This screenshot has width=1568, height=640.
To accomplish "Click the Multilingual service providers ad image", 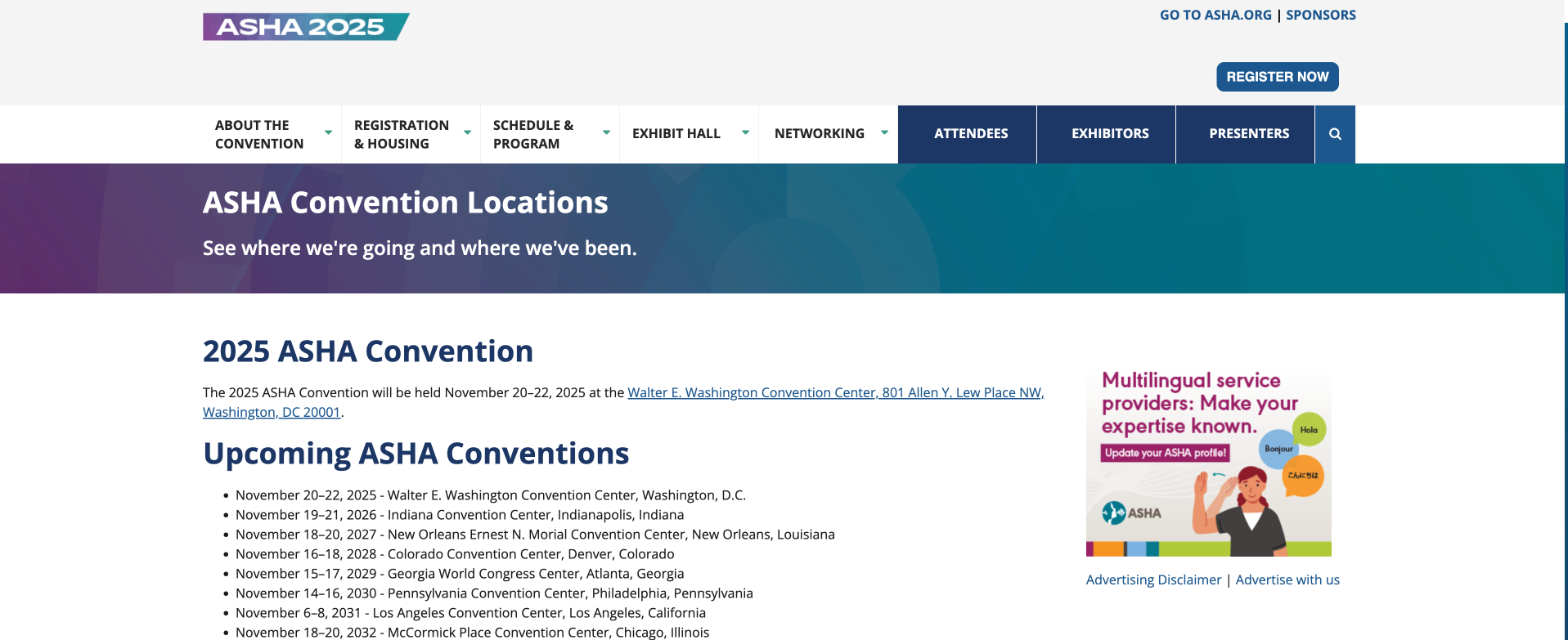I will tap(1208, 463).
